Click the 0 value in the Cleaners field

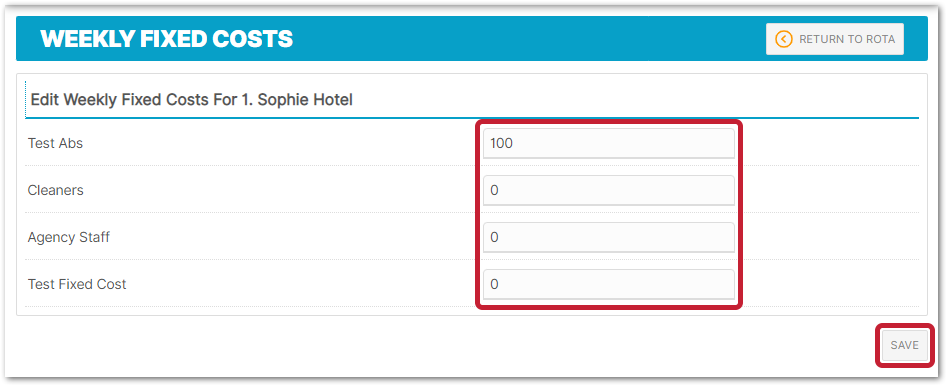coord(494,191)
